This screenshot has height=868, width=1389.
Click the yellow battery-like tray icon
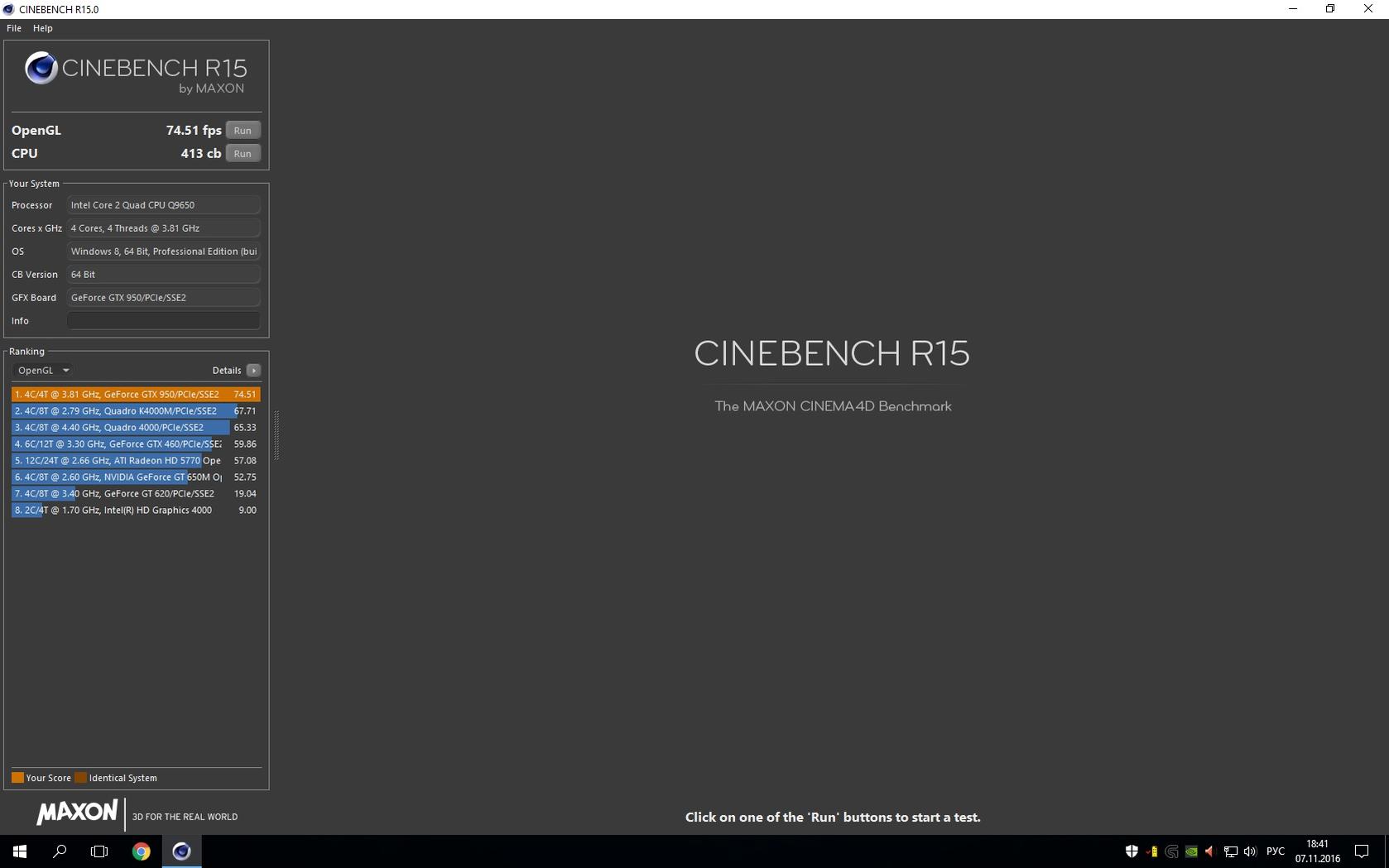point(1152,851)
